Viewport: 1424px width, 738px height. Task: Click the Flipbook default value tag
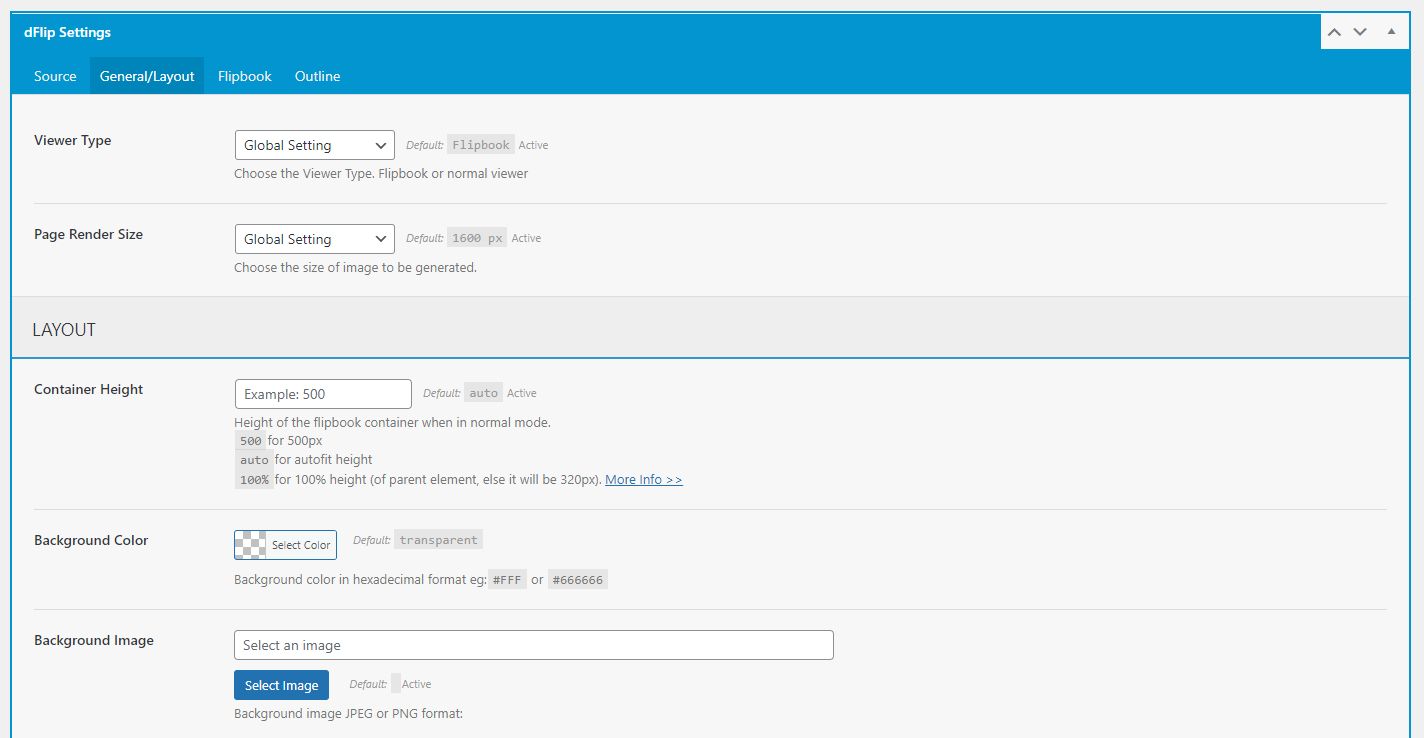(x=481, y=145)
